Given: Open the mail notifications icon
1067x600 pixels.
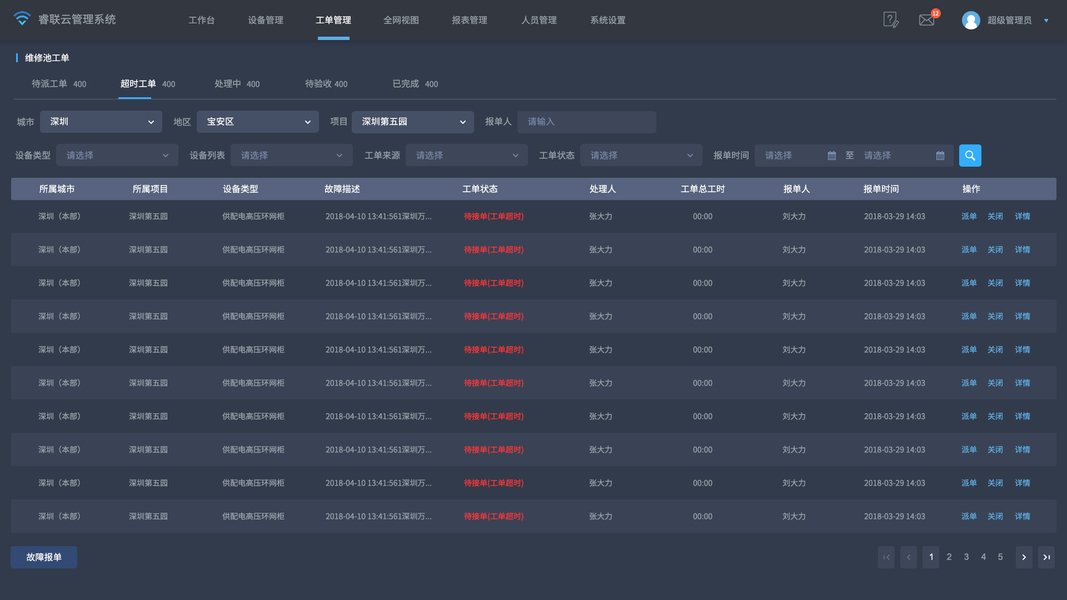Looking at the screenshot, I should 927,20.
